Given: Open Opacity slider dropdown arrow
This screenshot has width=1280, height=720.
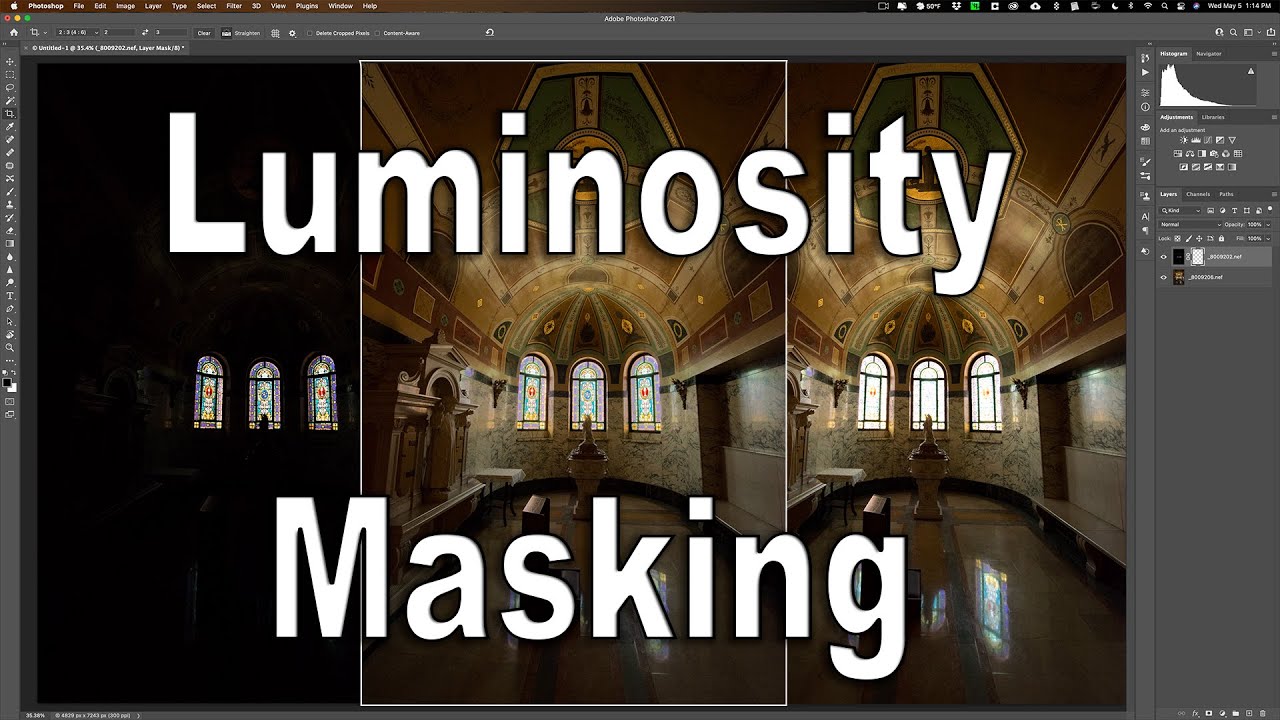Looking at the screenshot, I should coord(1268,224).
